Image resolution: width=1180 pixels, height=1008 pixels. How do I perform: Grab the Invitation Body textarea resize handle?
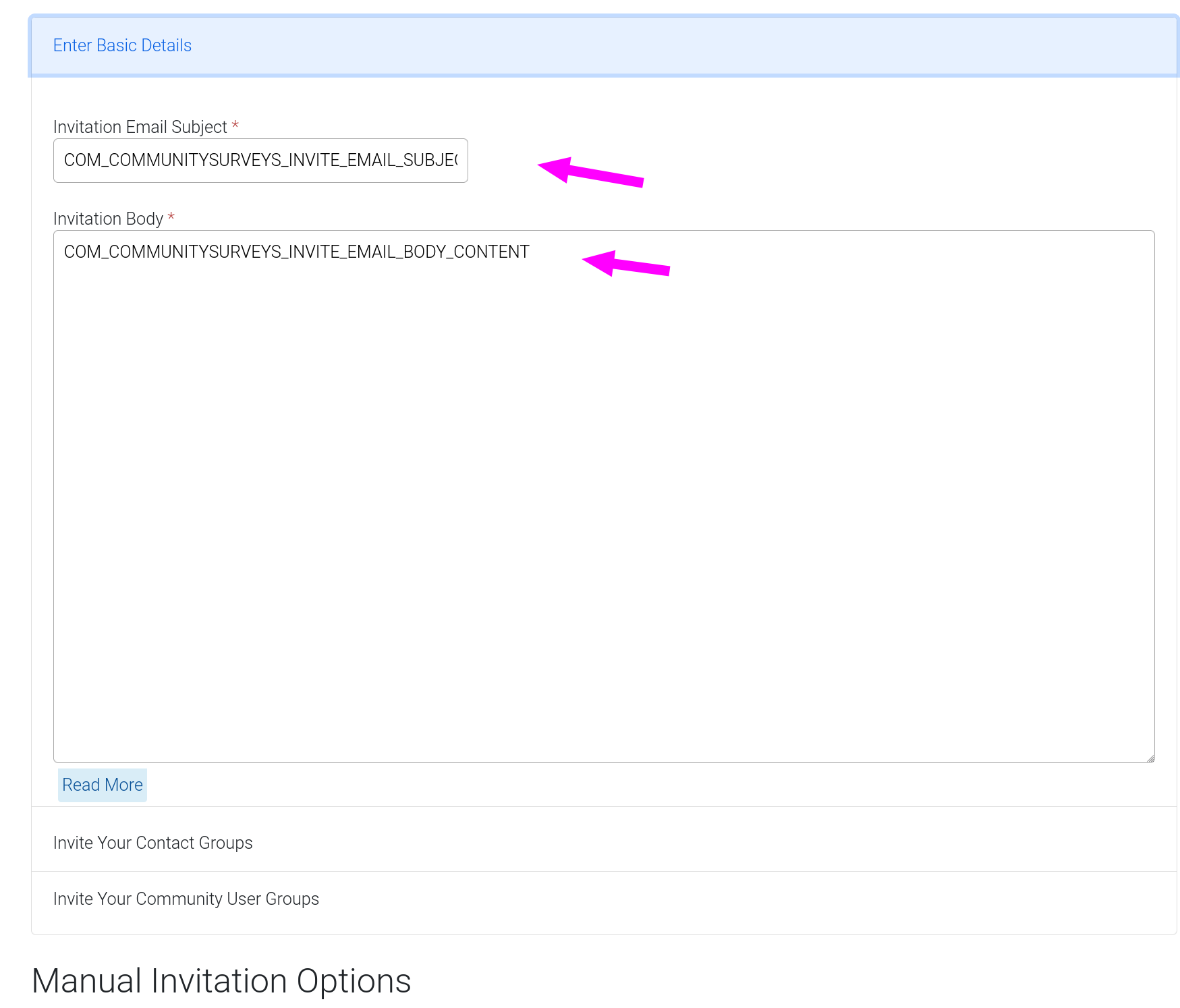pyautogui.click(x=1150, y=758)
